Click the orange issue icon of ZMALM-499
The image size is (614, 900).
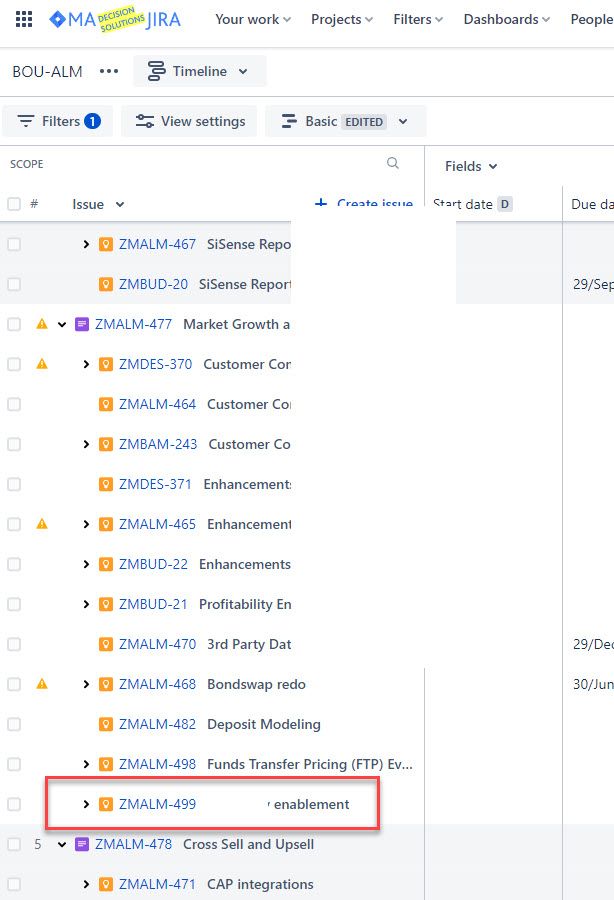[x=106, y=804]
